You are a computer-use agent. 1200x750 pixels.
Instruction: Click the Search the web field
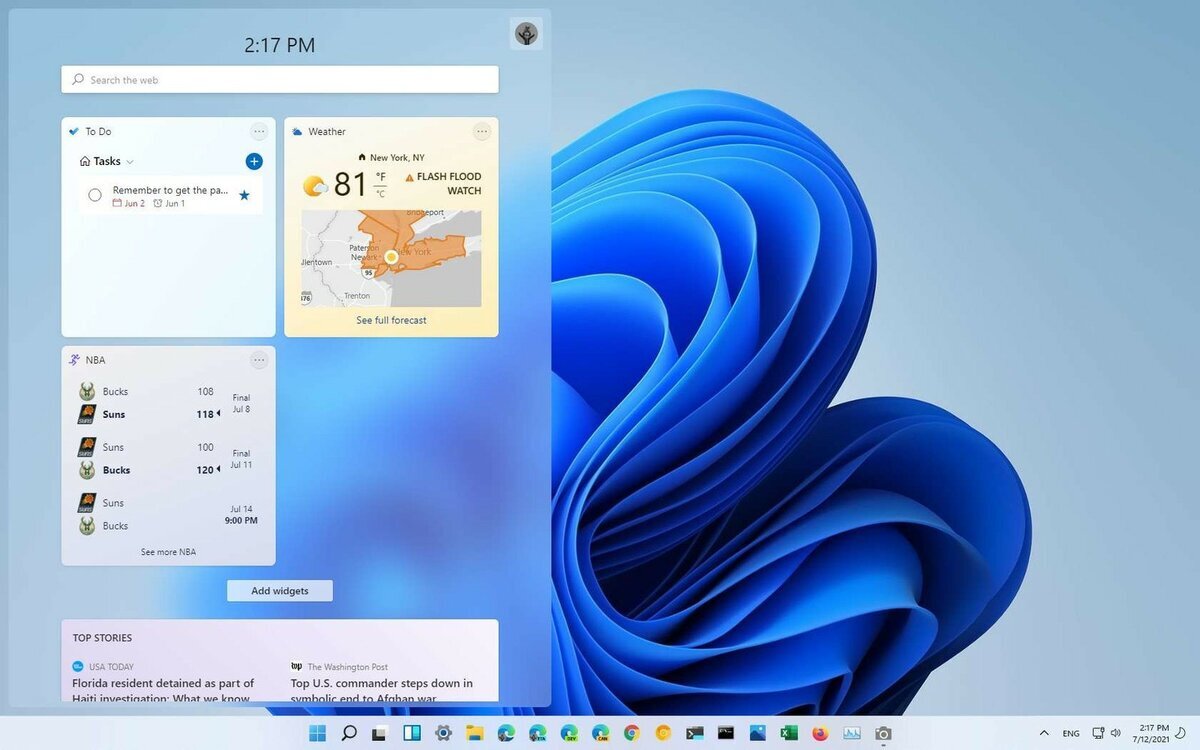pyautogui.click(x=279, y=79)
